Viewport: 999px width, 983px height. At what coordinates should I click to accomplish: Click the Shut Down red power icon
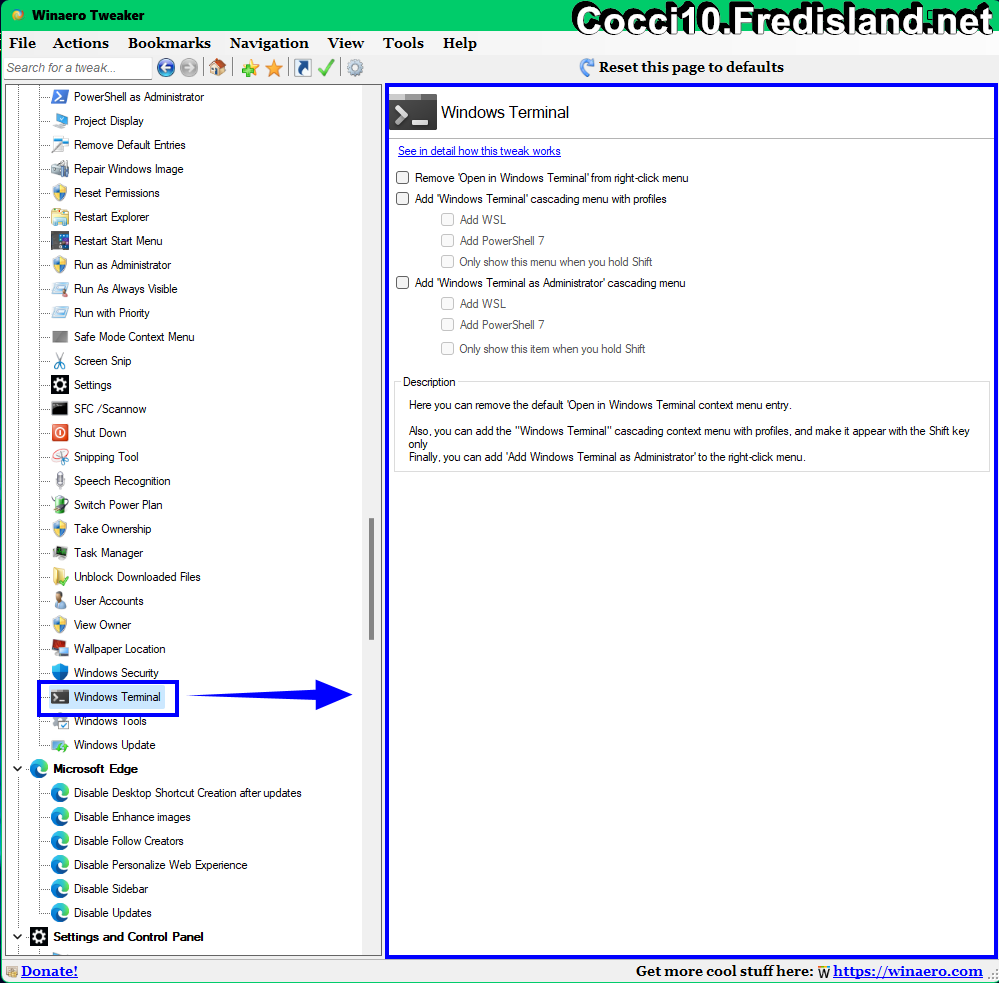tap(60, 433)
